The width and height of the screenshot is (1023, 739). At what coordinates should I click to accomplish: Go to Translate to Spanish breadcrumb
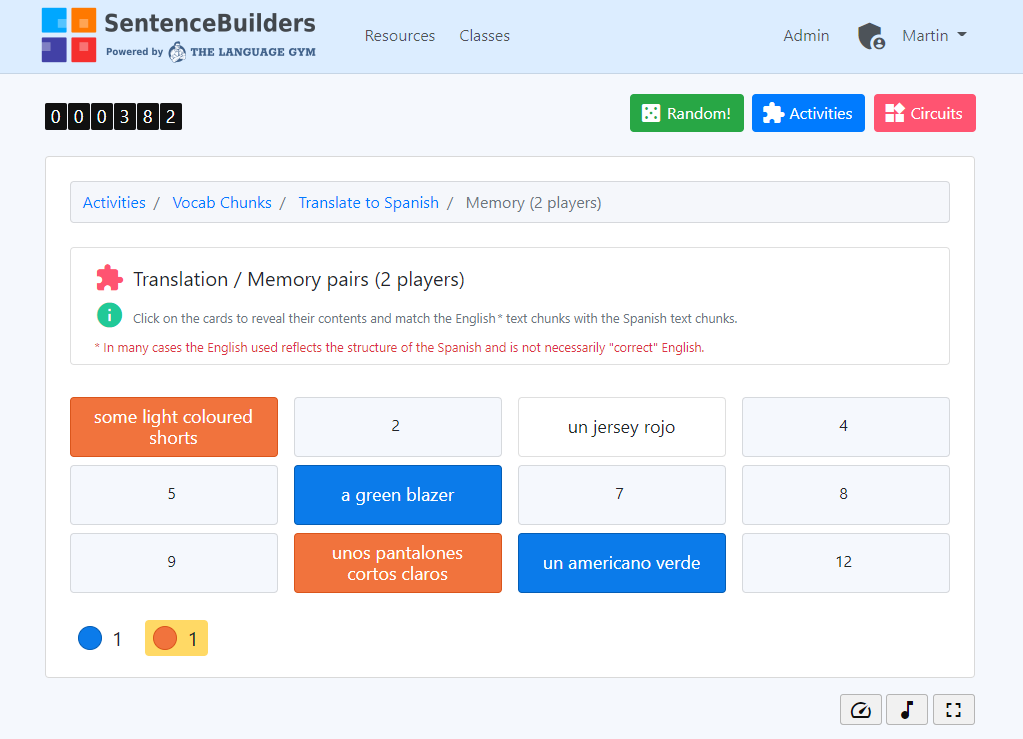pyautogui.click(x=369, y=203)
